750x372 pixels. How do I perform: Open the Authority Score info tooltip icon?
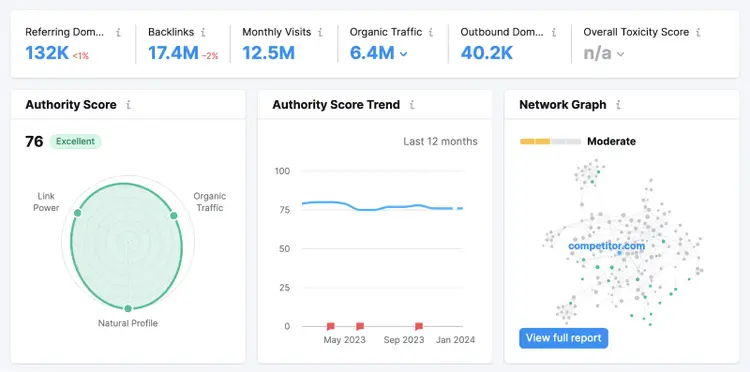click(x=128, y=105)
